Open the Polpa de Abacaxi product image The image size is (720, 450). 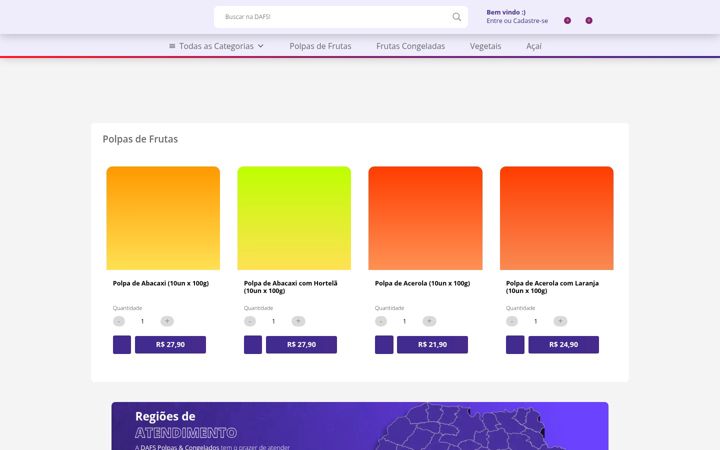(x=163, y=218)
